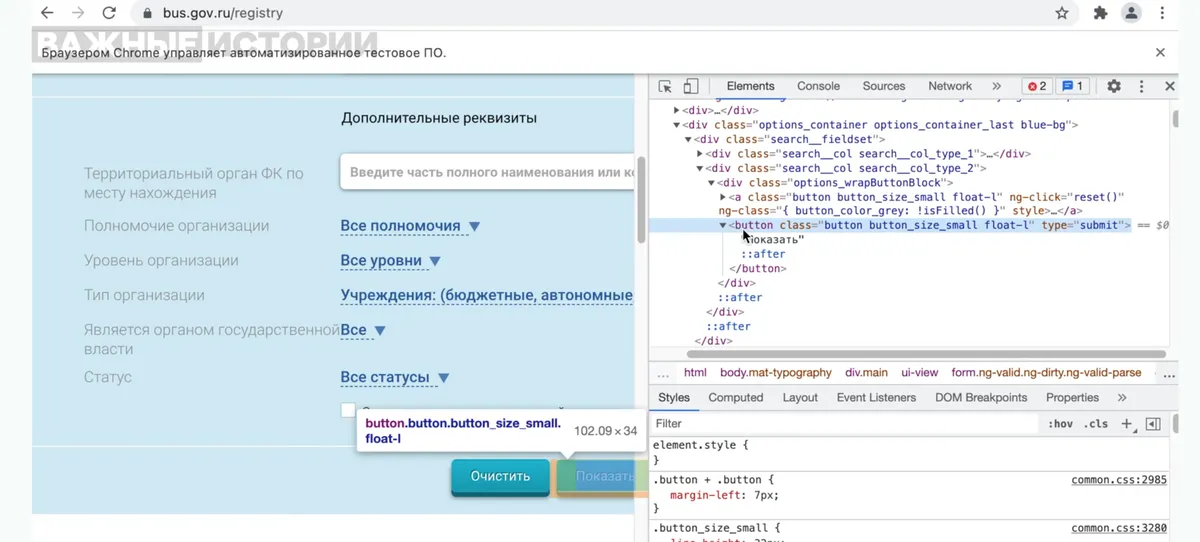Open the Тип организации Учреждения dropdown
The height and width of the screenshot is (542, 1200).
pos(487,295)
